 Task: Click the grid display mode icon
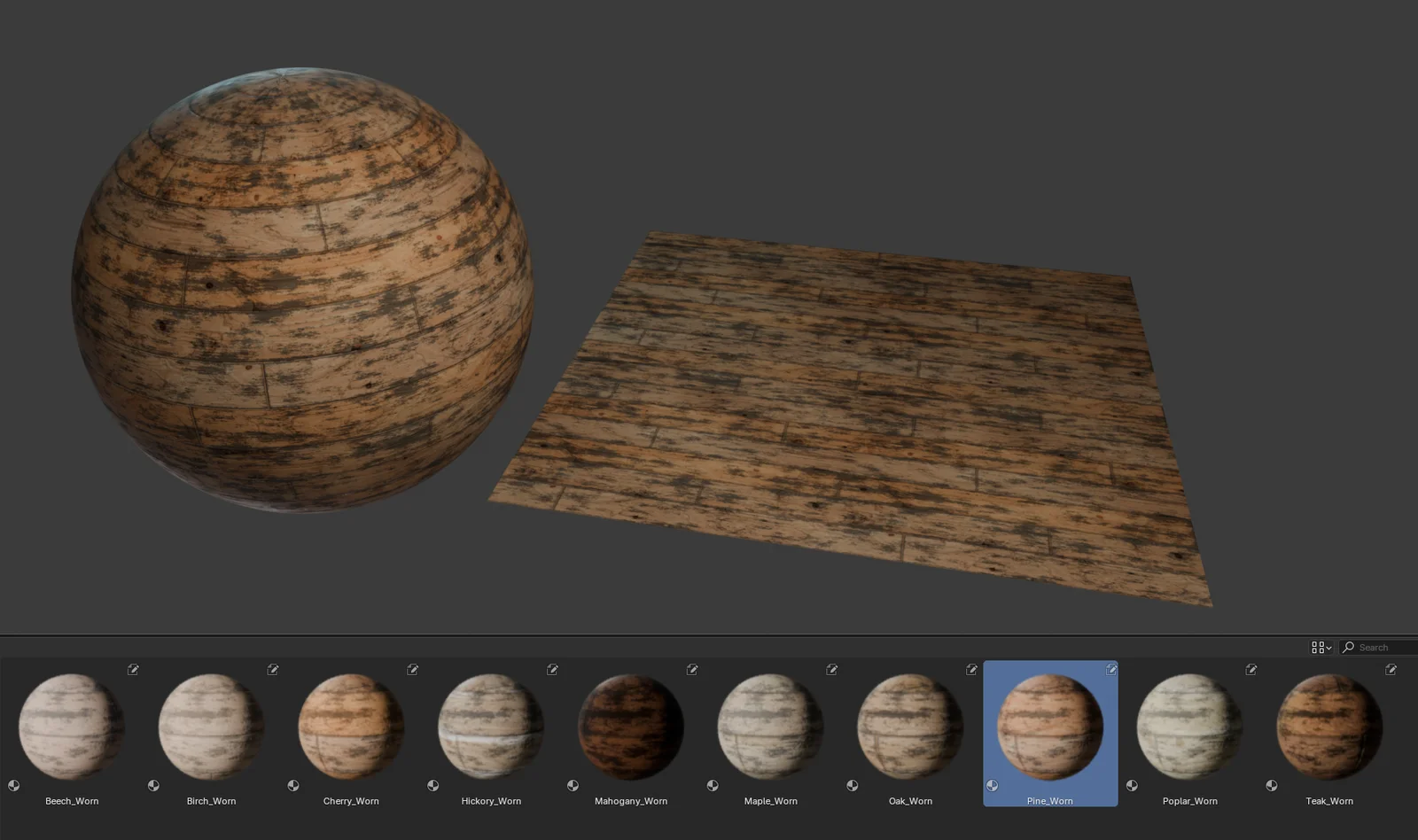1317,647
